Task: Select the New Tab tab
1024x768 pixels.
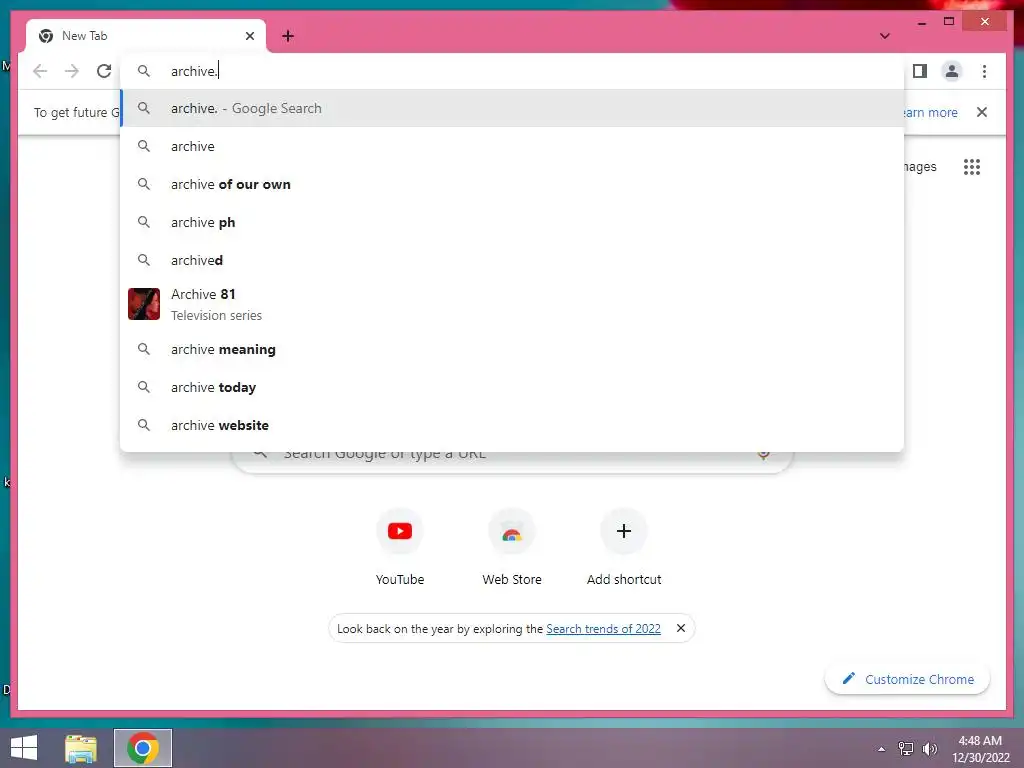Action: click(x=146, y=36)
